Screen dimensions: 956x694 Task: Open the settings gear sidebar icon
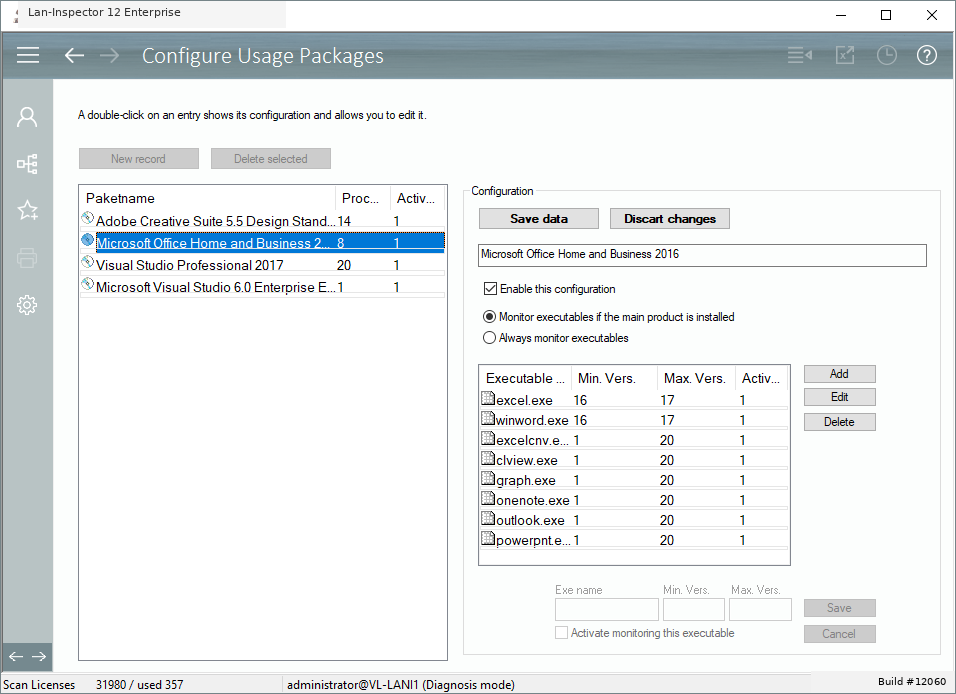(x=27, y=304)
